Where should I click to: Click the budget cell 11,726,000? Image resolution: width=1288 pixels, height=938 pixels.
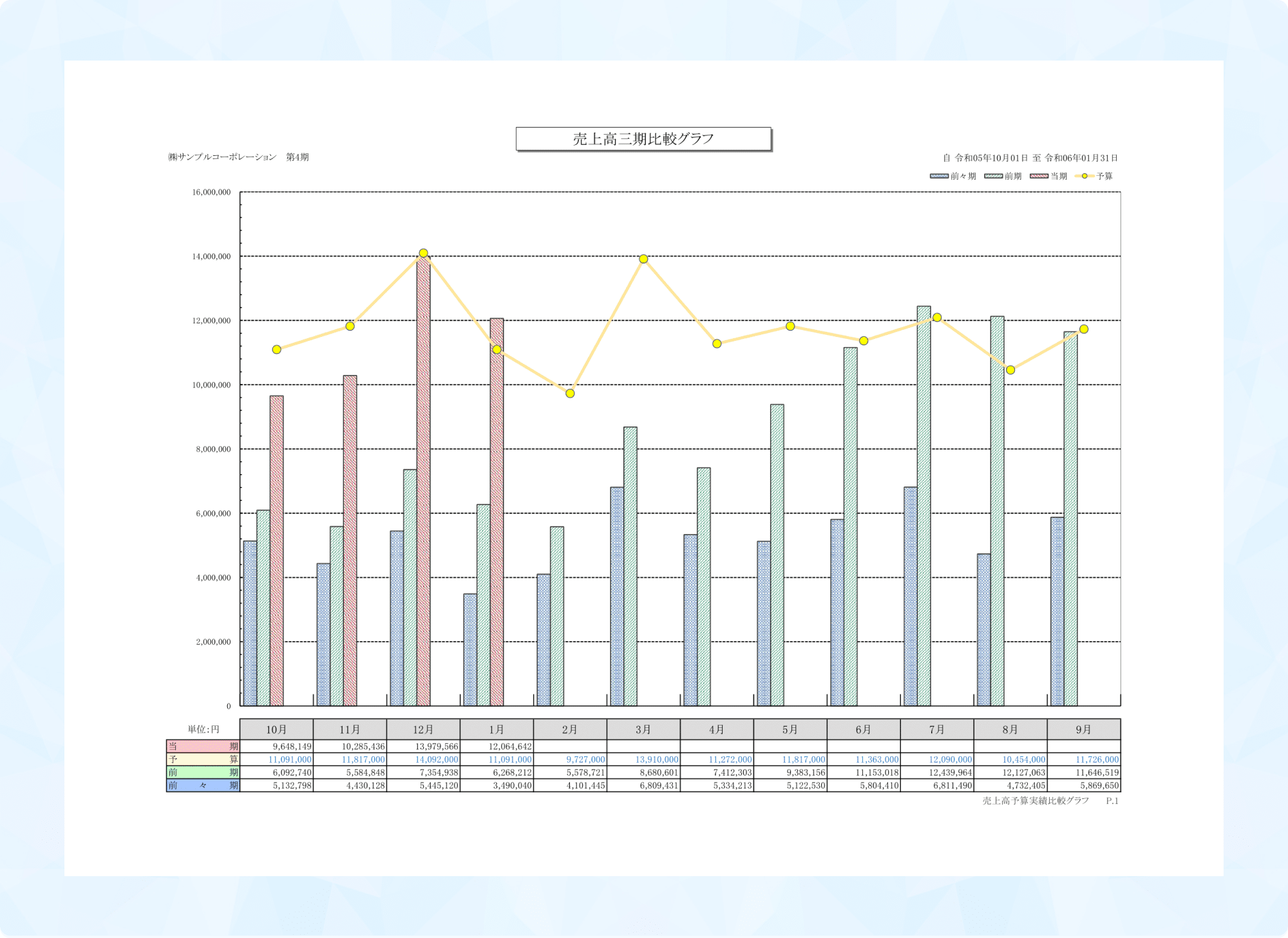coord(1084,759)
